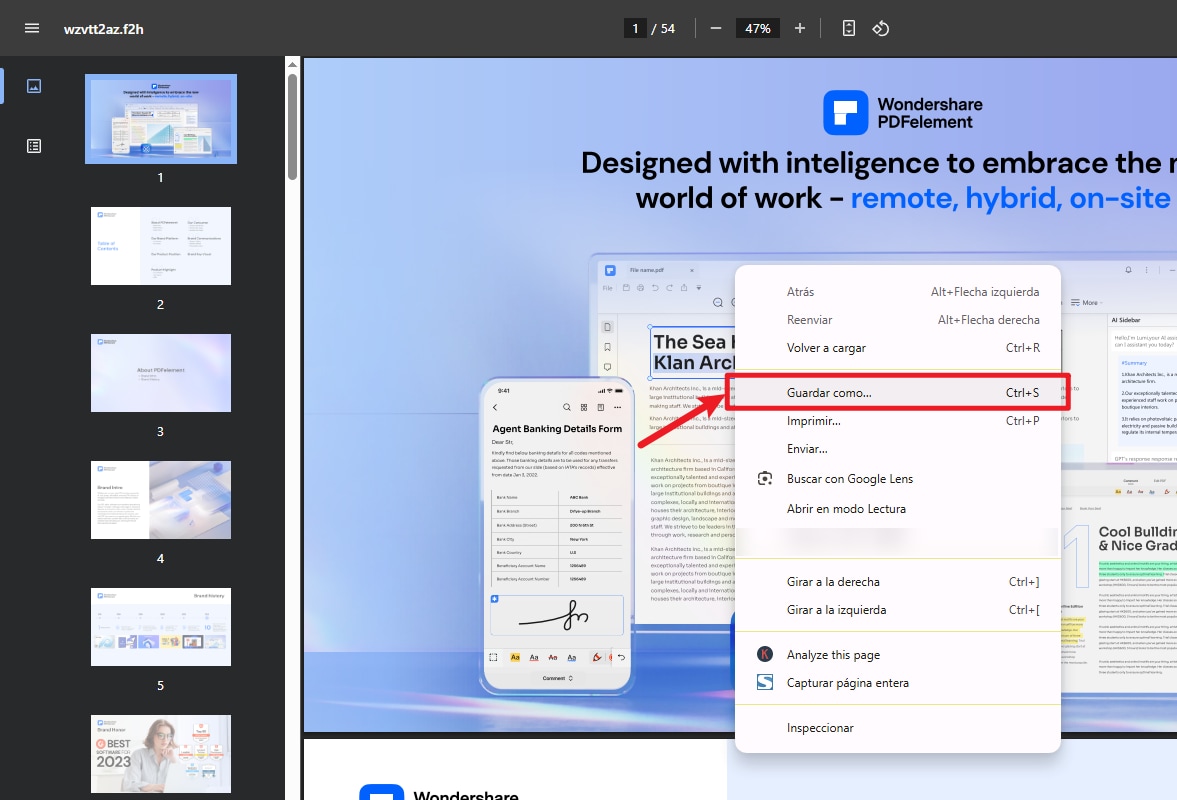This screenshot has height=800, width=1177.
Task: Select Enviar... from the context menu
Action: [x=898, y=449]
